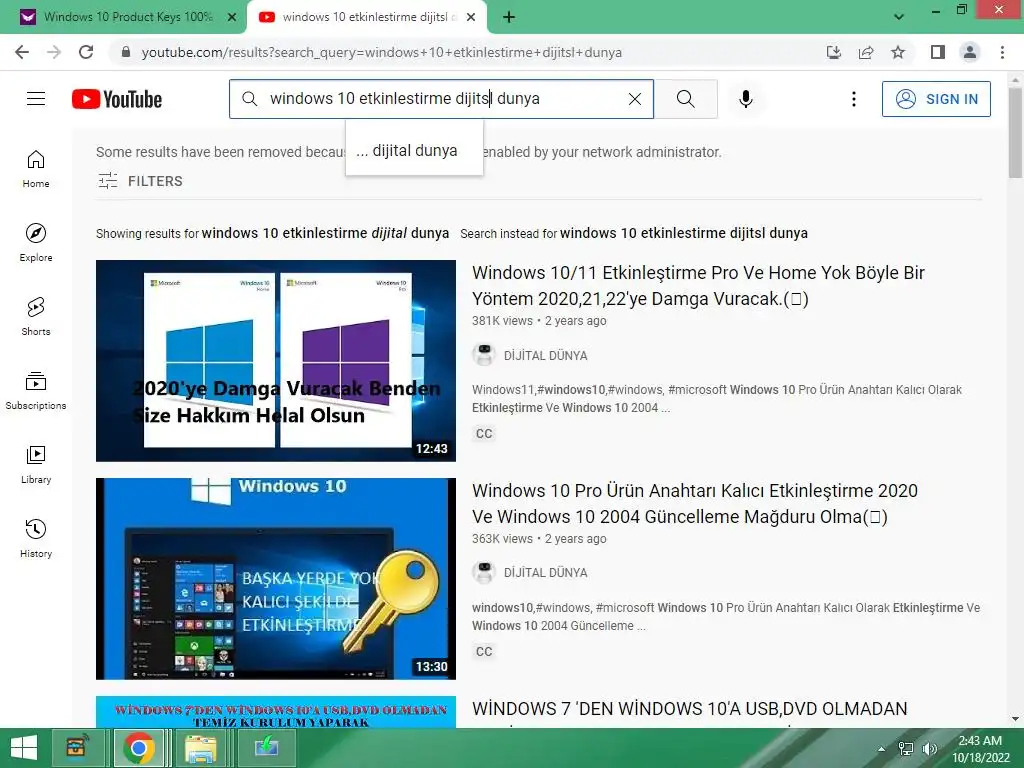
Task: Click the channel avatar of the second result
Action: [x=484, y=572]
